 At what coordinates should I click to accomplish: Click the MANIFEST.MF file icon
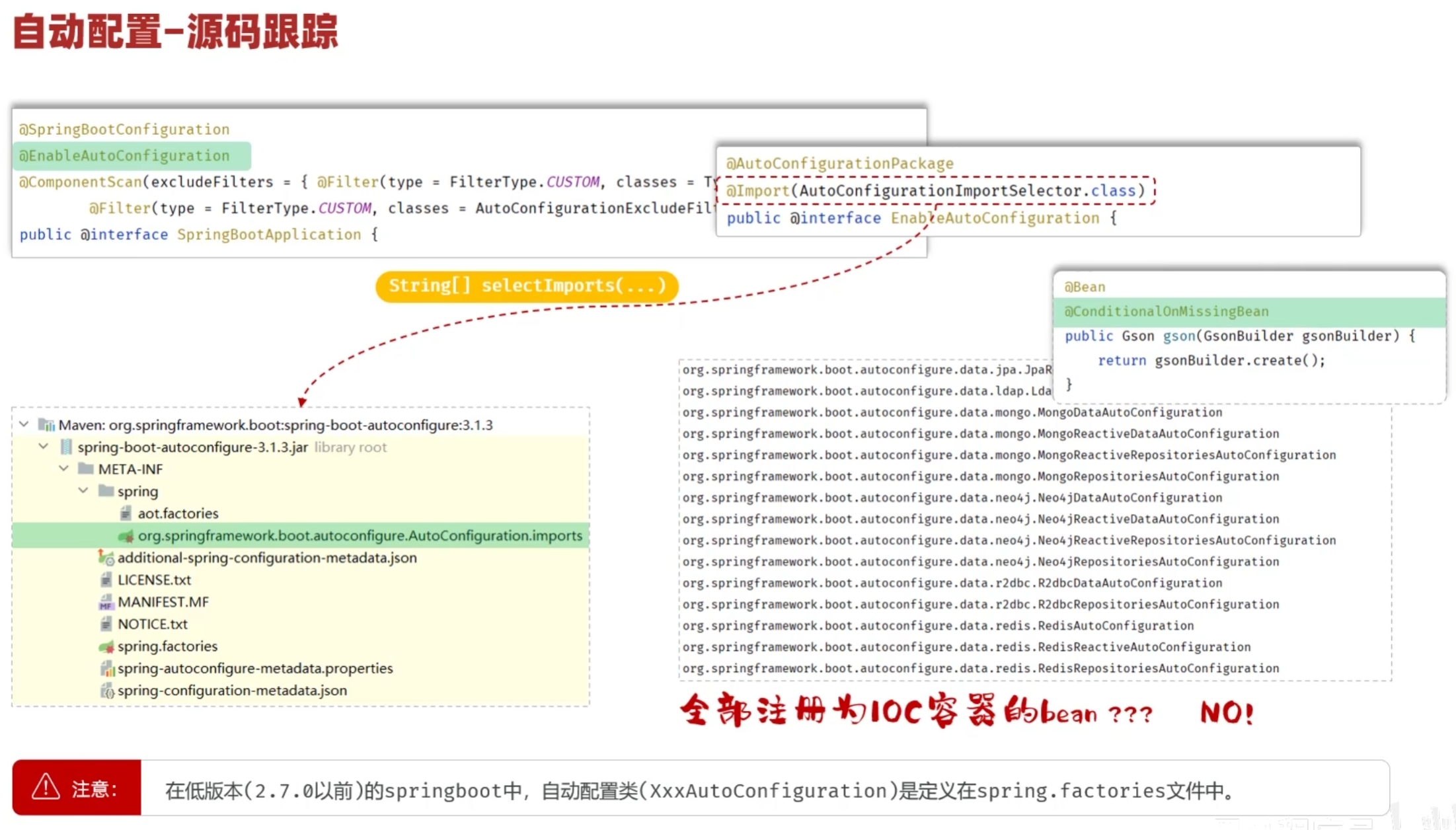[106, 602]
